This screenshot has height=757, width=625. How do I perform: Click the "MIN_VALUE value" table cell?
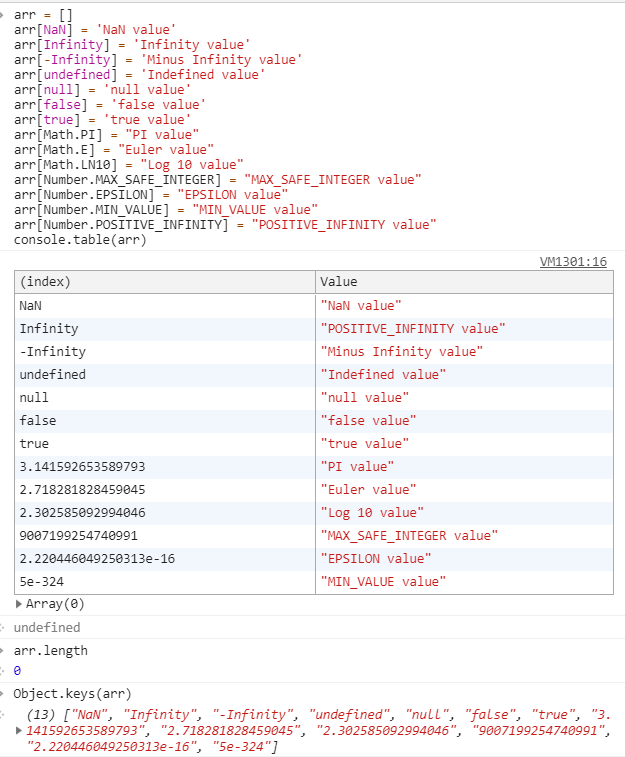(x=464, y=582)
